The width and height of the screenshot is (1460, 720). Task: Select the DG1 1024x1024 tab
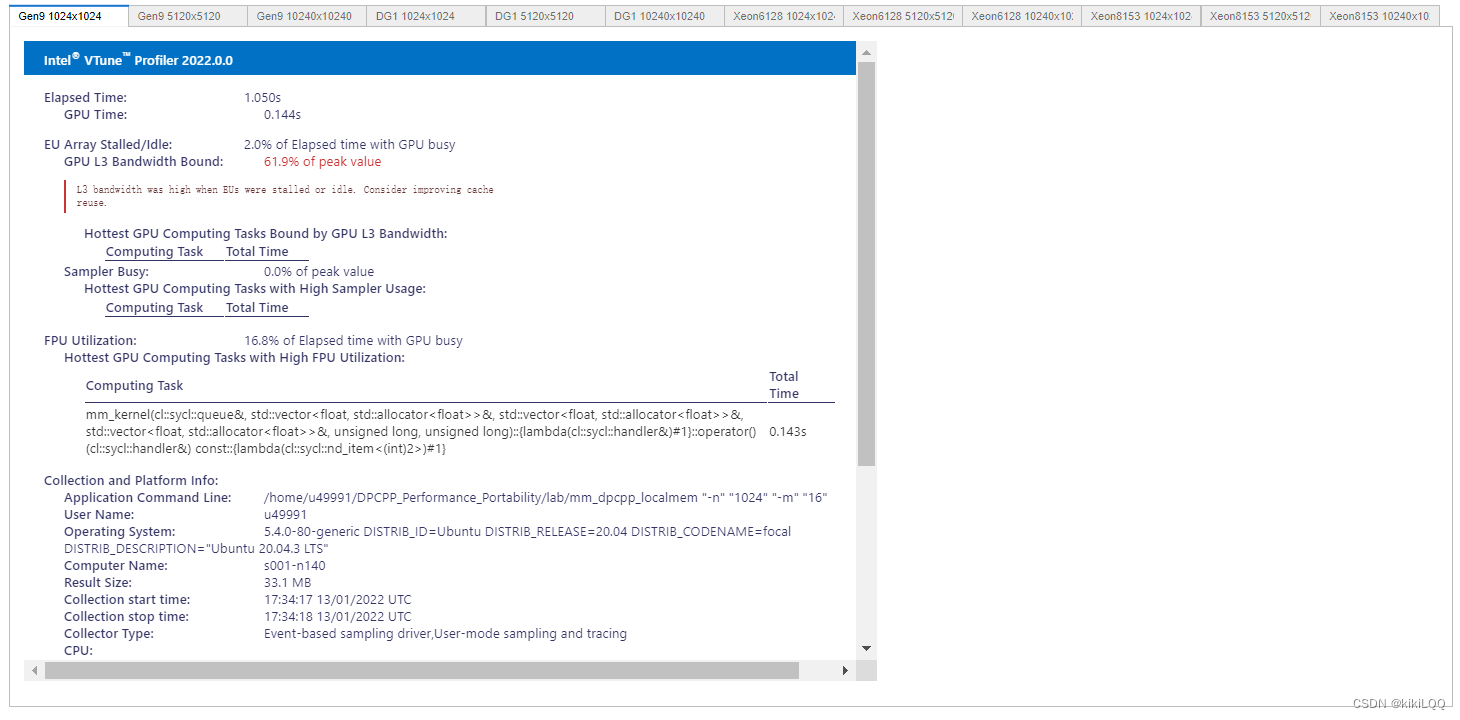tap(426, 16)
